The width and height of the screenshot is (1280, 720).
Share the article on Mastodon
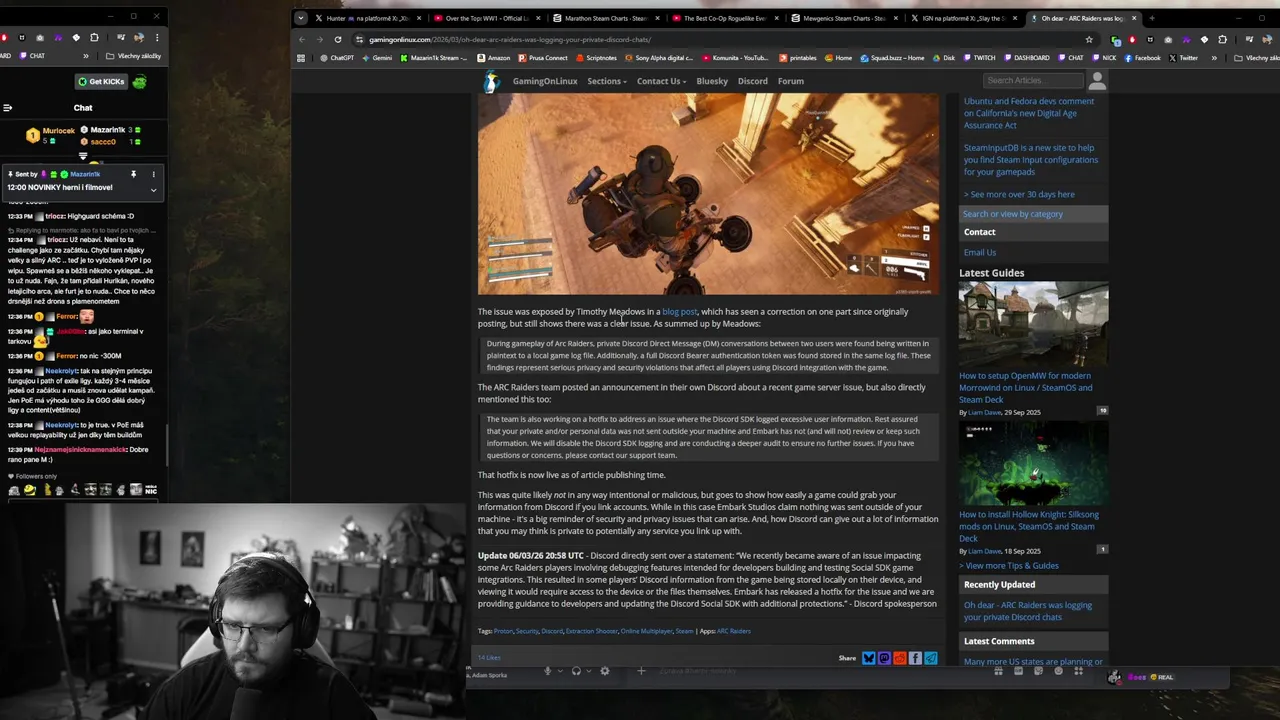[884, 658]
